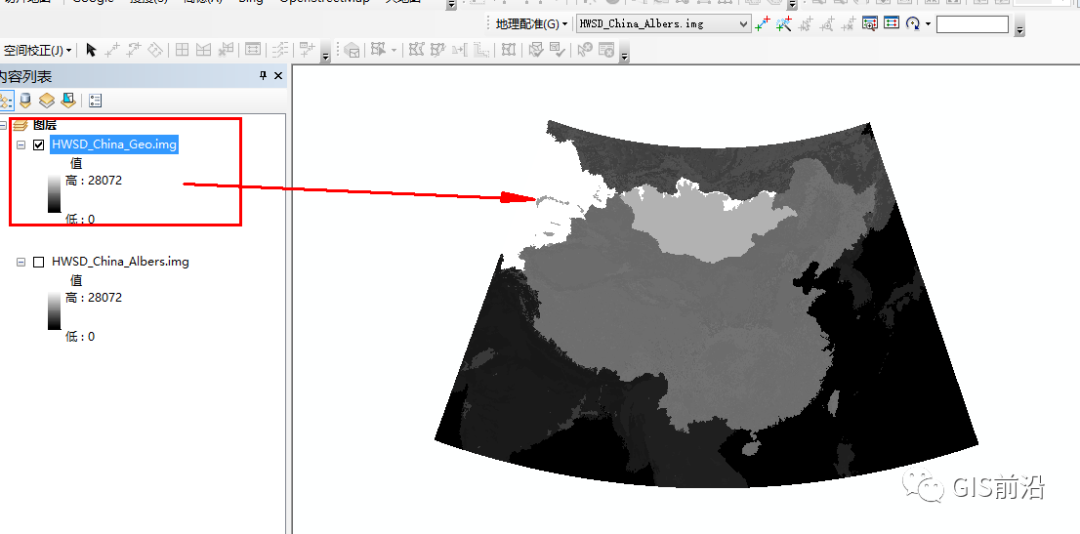Close the table of contents panel
This screenshot has width=1080, height=534.
[278, 76]
